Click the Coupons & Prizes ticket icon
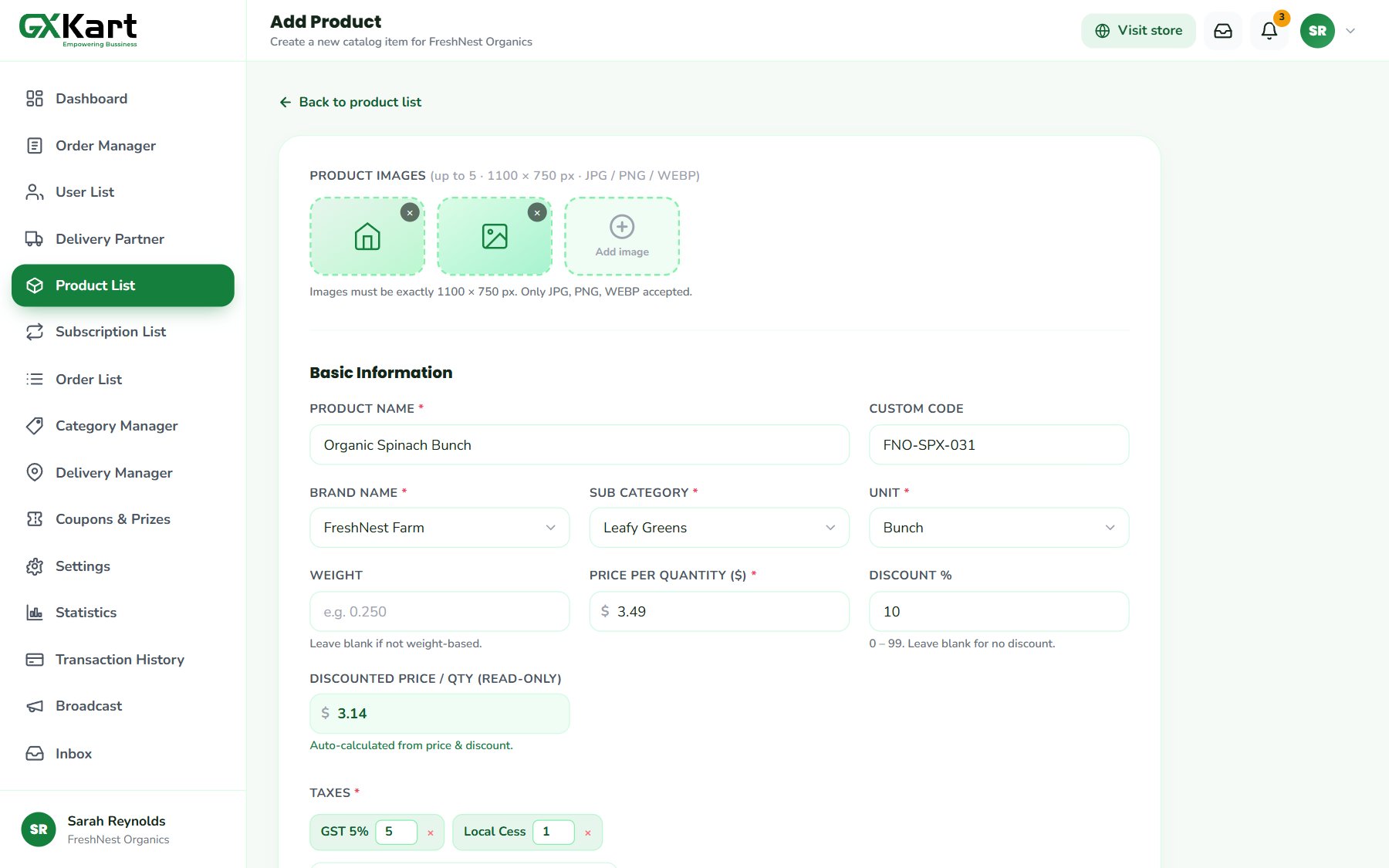 click(x=35, y=519)
